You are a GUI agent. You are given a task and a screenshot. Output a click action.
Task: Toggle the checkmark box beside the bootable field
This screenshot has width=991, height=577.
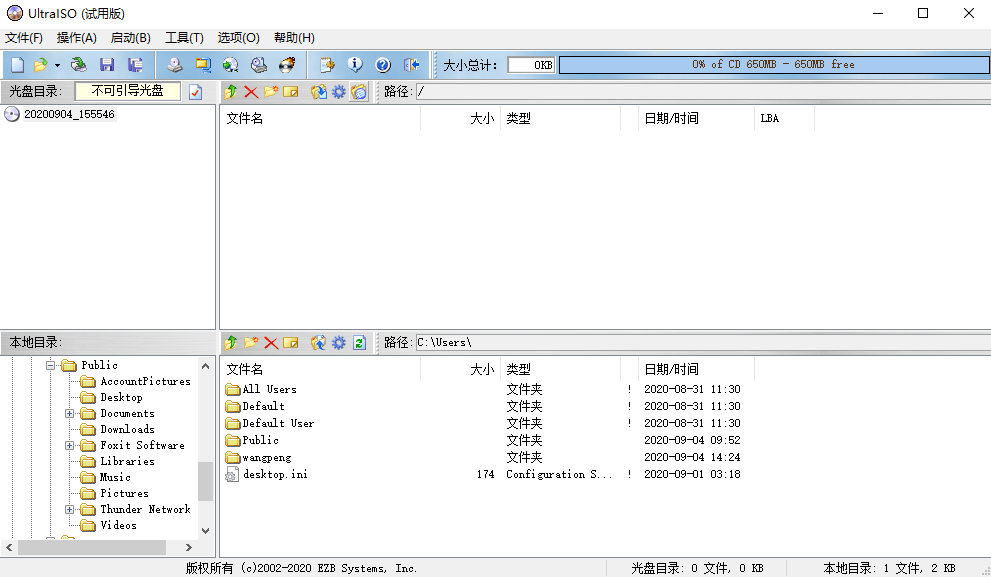[194, 91]
